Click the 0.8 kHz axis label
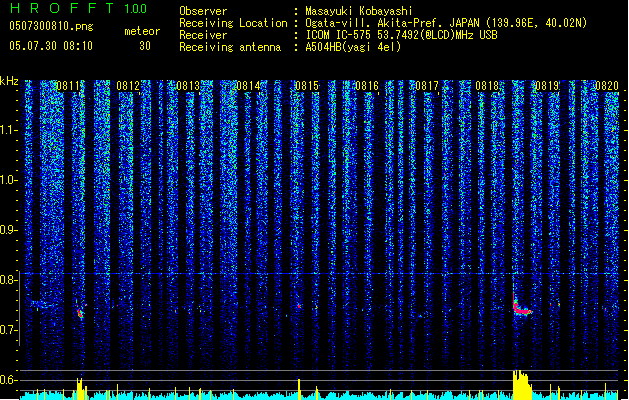This screenshot has height=400, width=629. point(9,280)
